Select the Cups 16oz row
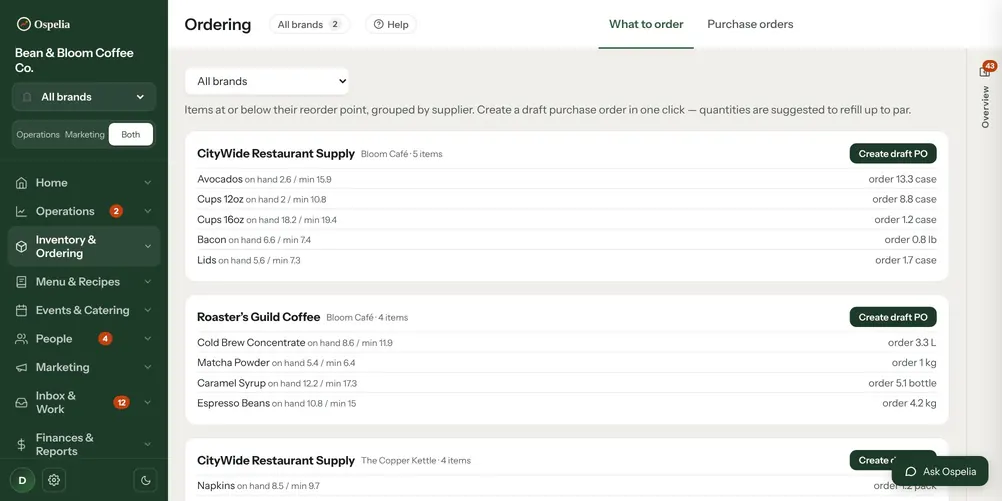1002x501 pixels. tap(567, 220)
